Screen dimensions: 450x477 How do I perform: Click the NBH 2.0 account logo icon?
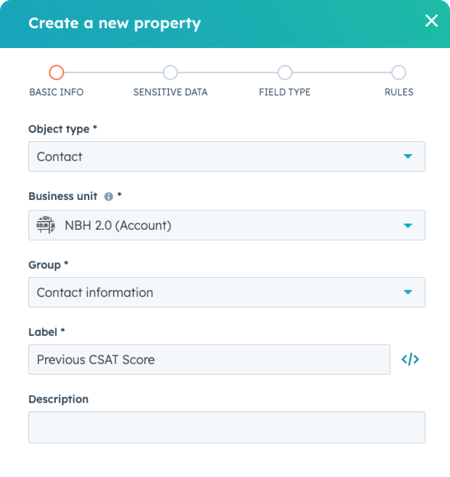click(46, 225)
